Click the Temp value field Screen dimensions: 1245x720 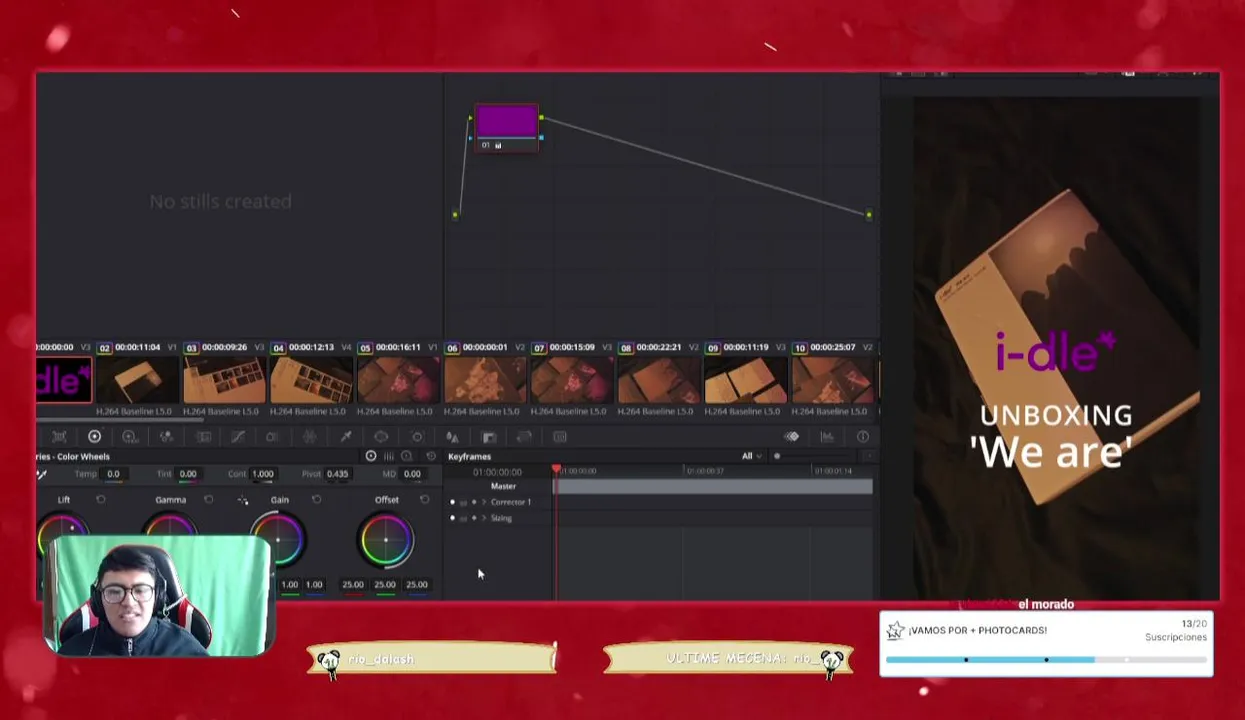(113, 474)
